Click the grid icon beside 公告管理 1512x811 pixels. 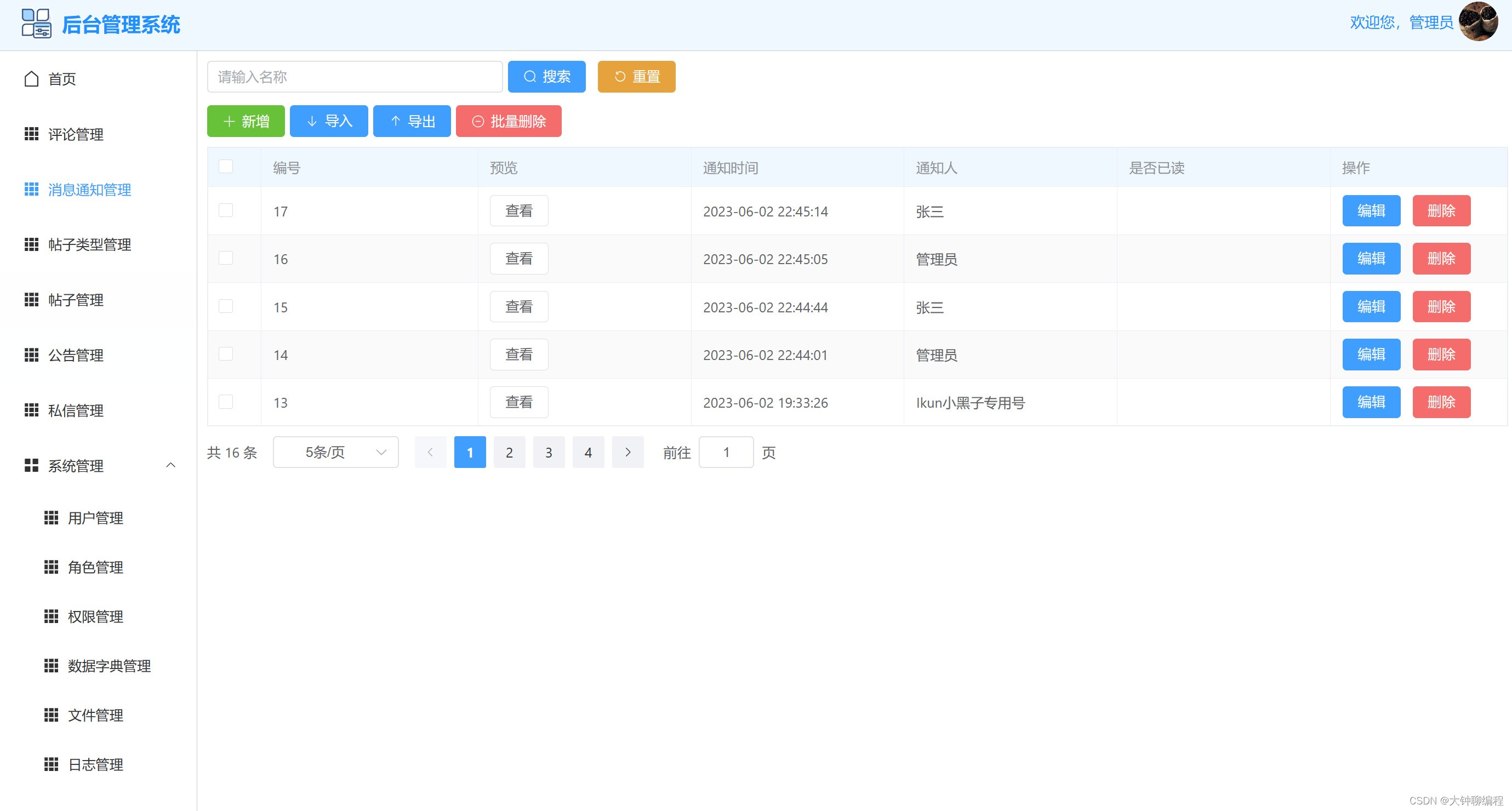click(x=32, y=355)
